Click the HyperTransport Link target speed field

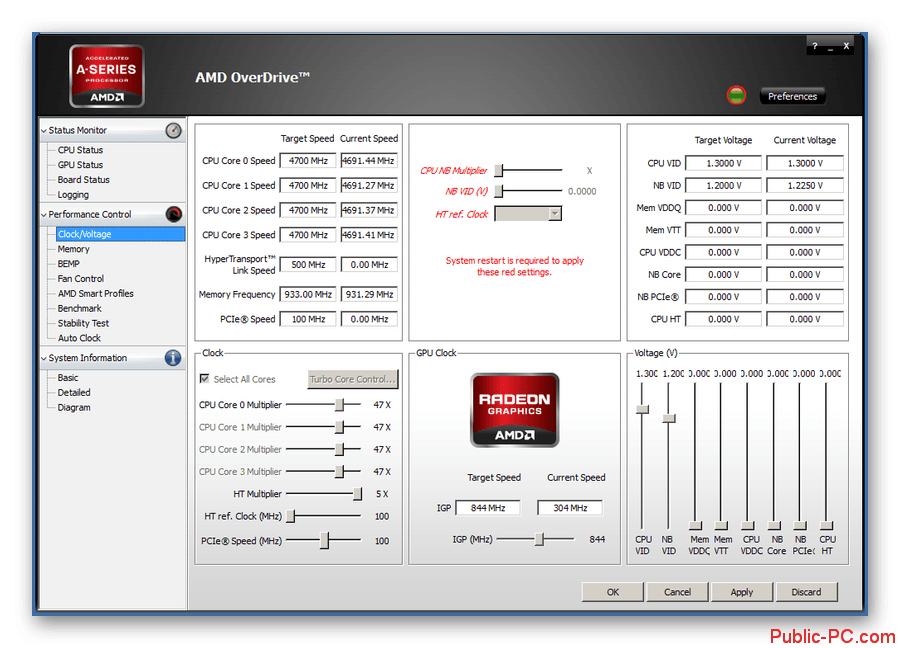click(x=308, y=265)
